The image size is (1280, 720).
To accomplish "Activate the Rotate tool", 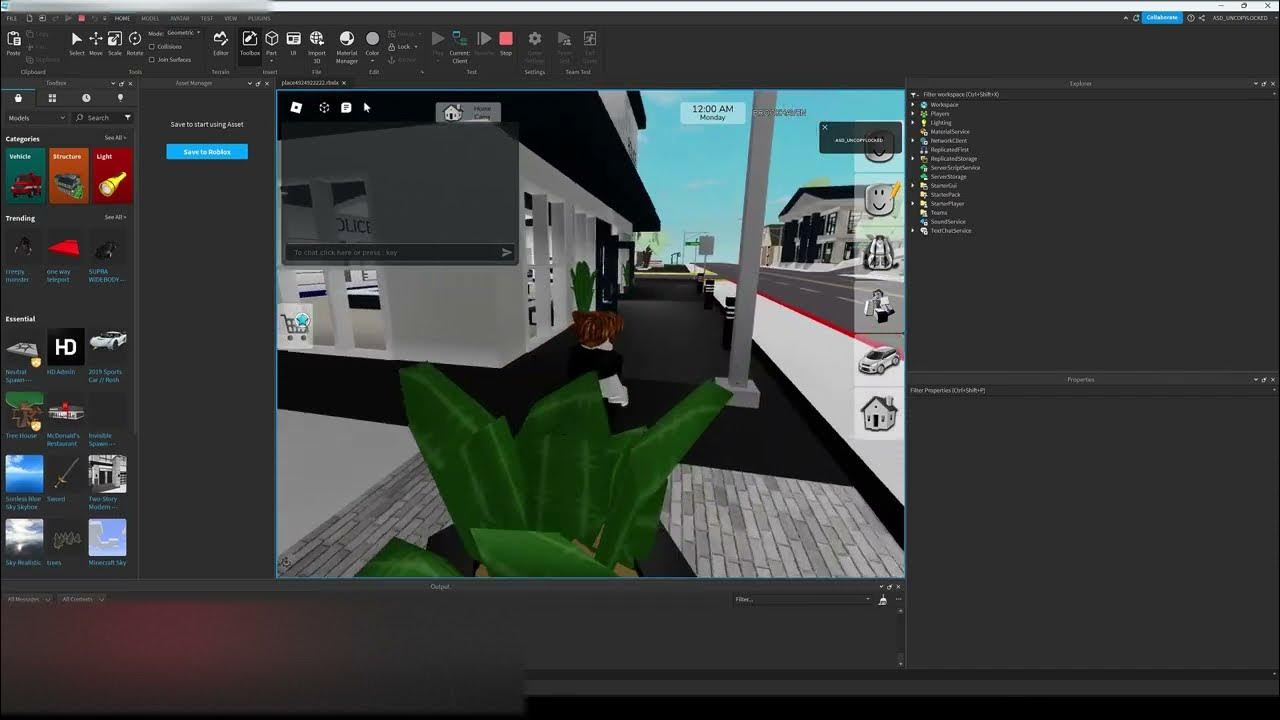I will pyautogui.click(x=135, y=42).
